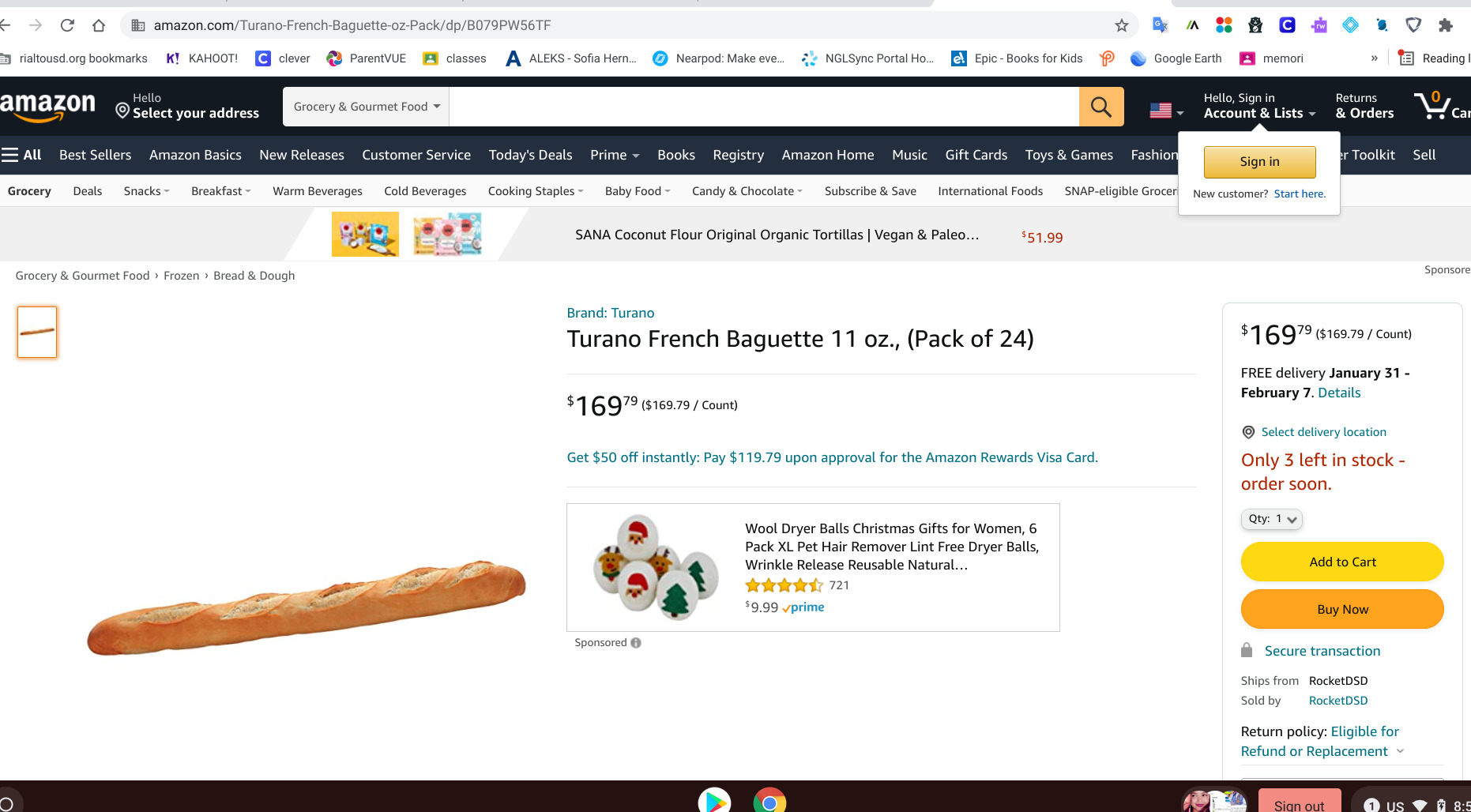Click the Add to Cart button
This screenshot has width=1471, height=812.
1342,562
